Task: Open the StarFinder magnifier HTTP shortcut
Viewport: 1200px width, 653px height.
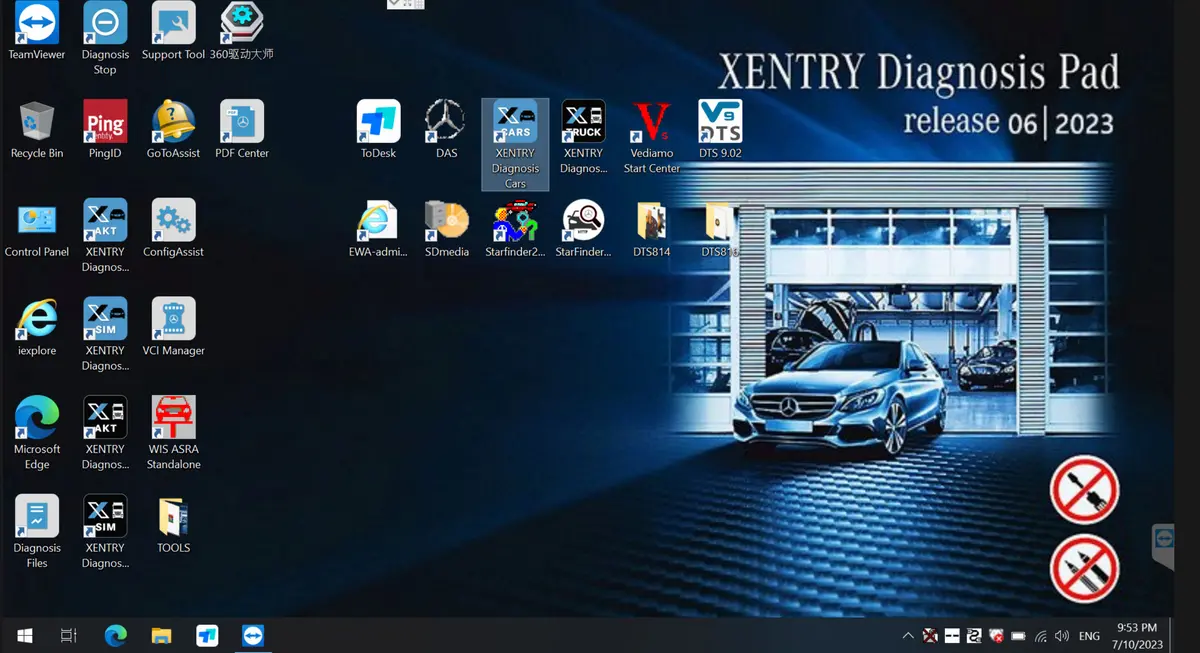Action: pos(583,228)
